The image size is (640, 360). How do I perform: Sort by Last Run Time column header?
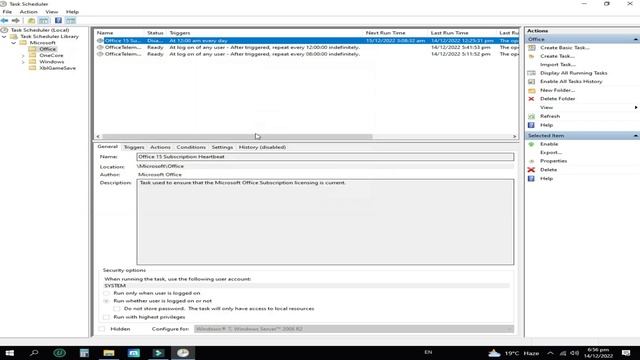(449, 33)
